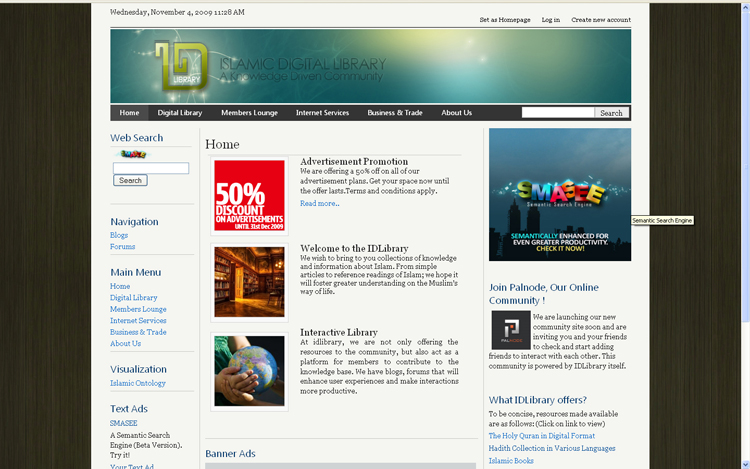Open the Islamic Ontology visualization link
The height and width of the screenshot is (469, 750).
[138, 383]
